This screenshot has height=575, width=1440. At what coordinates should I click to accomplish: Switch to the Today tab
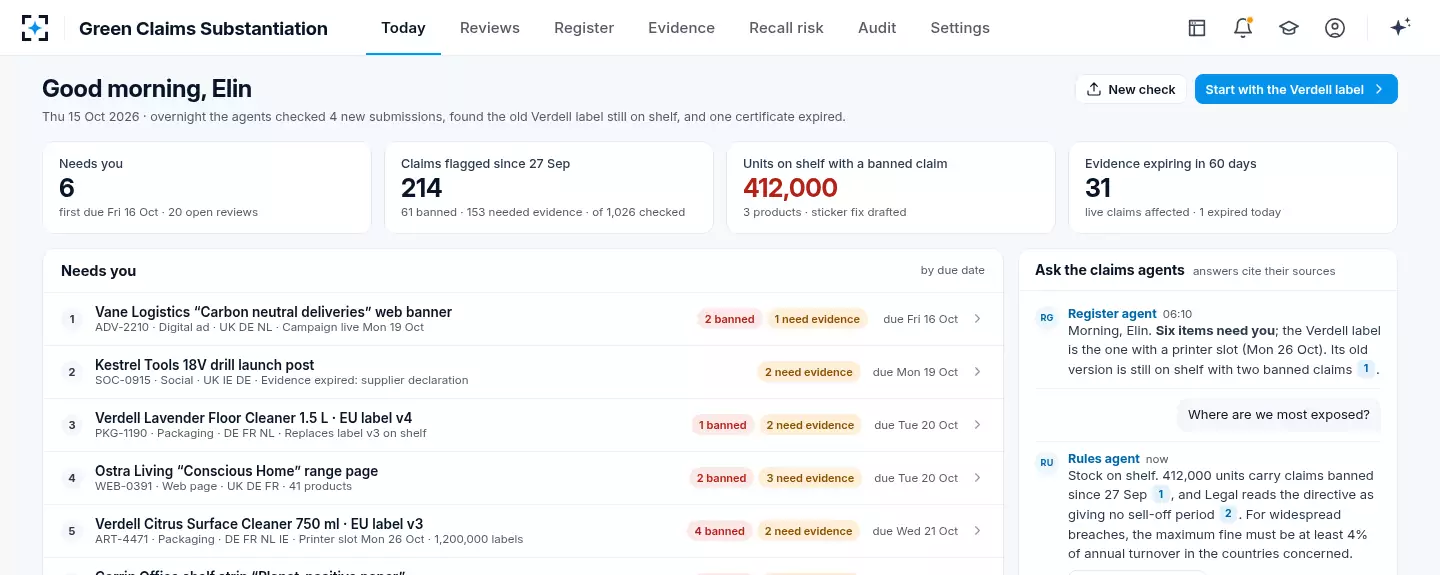403,28
